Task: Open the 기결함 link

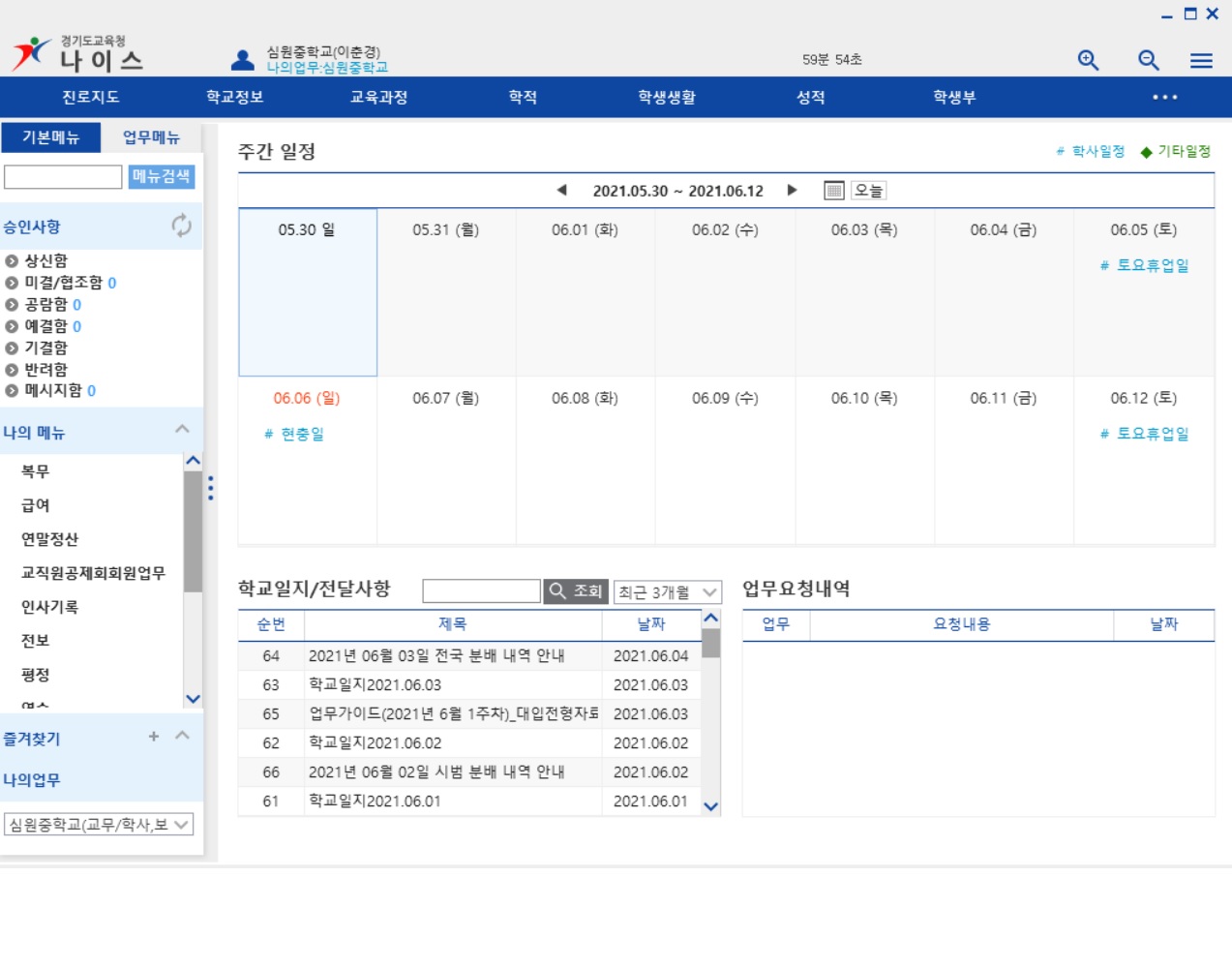Action: (45, 348)
